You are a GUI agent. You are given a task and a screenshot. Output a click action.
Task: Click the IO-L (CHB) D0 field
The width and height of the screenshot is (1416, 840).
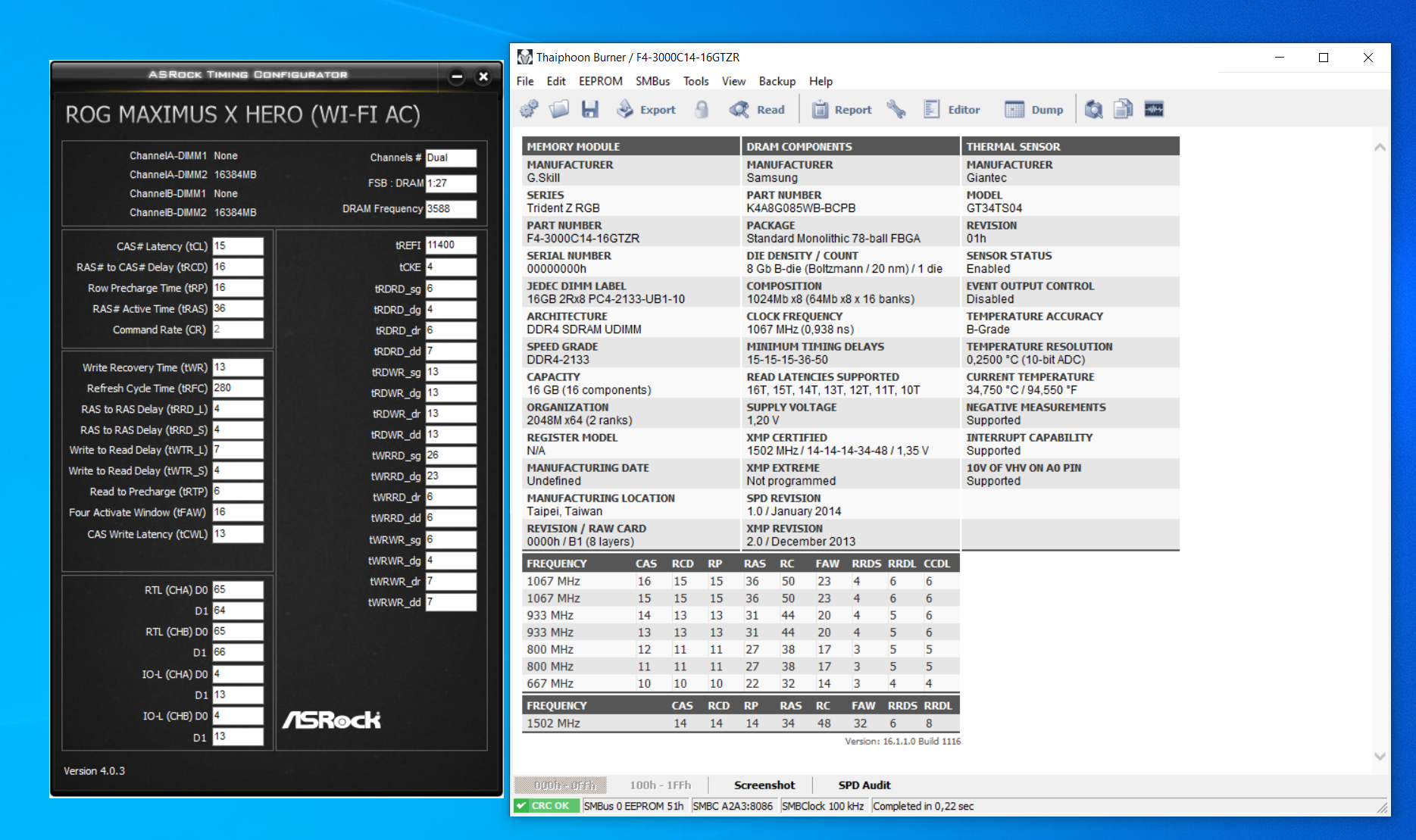238,716
